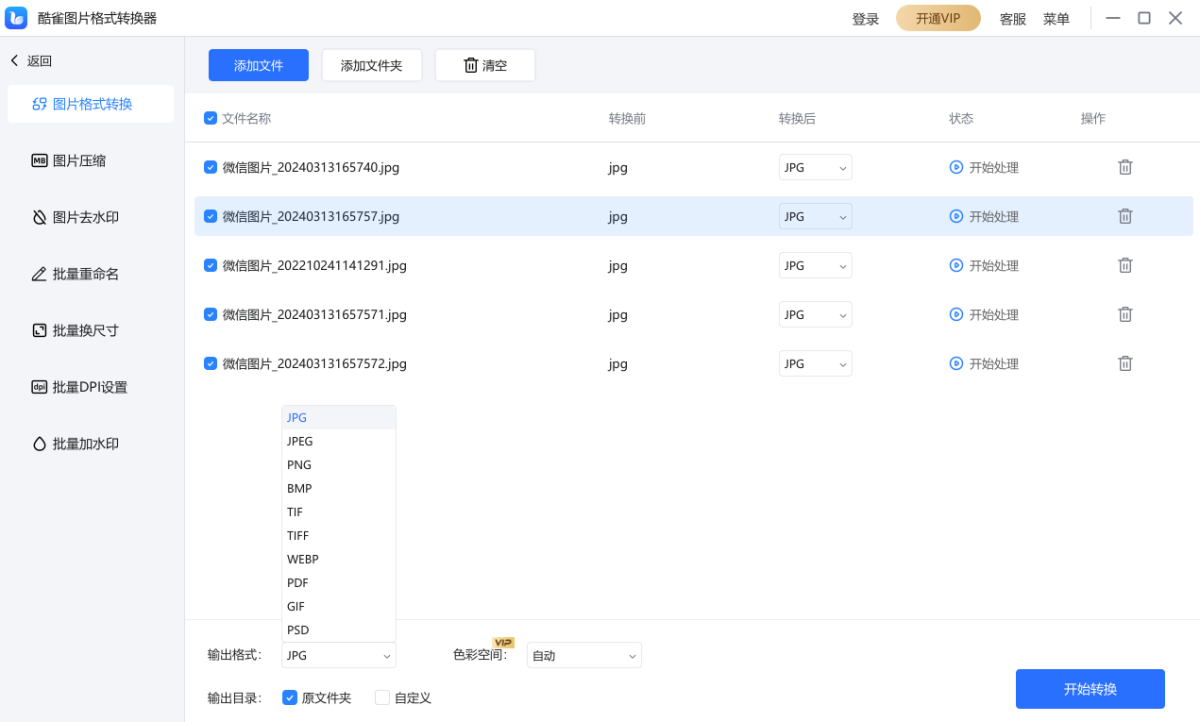
Task: Choose PSD output format
Action: coord(339,630)
